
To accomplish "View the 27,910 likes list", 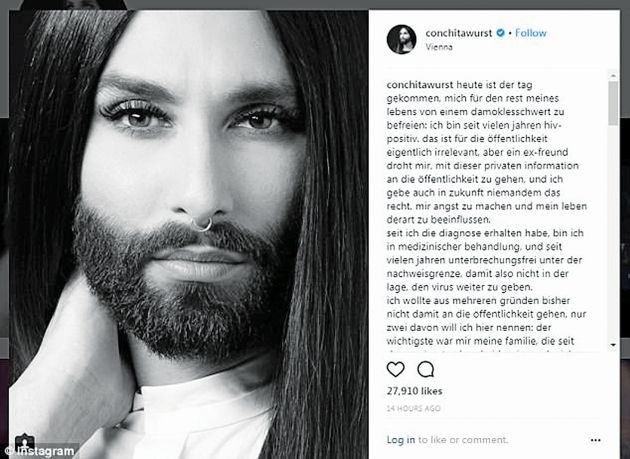I will coord(414,391).
